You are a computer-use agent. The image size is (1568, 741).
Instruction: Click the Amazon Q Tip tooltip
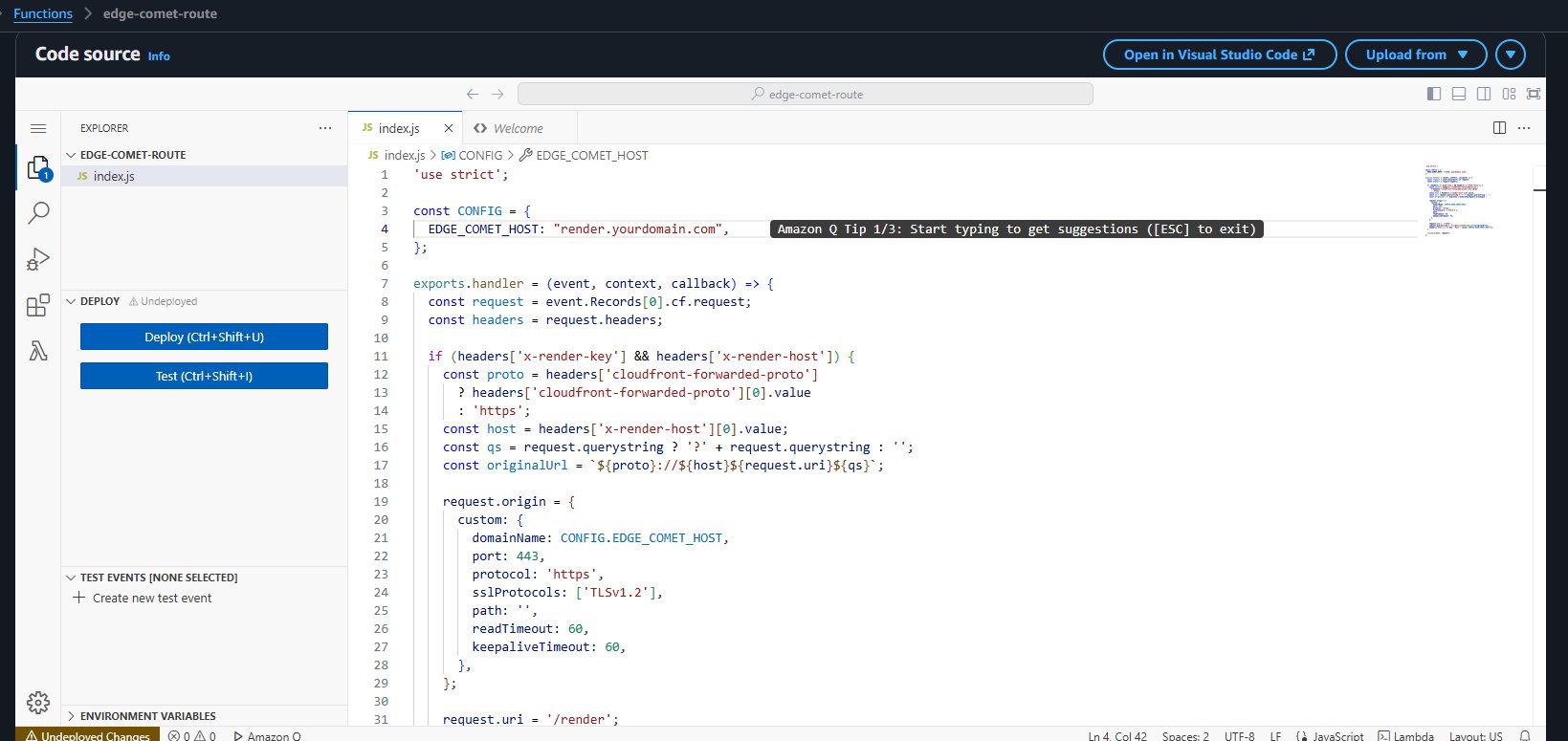(x=1016, y=229)
